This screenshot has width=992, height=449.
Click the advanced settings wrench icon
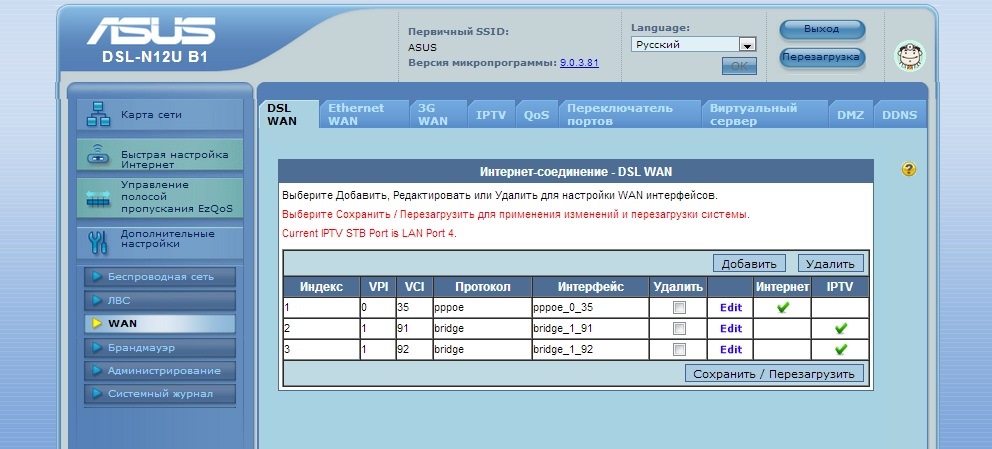[x=98, y=241]
